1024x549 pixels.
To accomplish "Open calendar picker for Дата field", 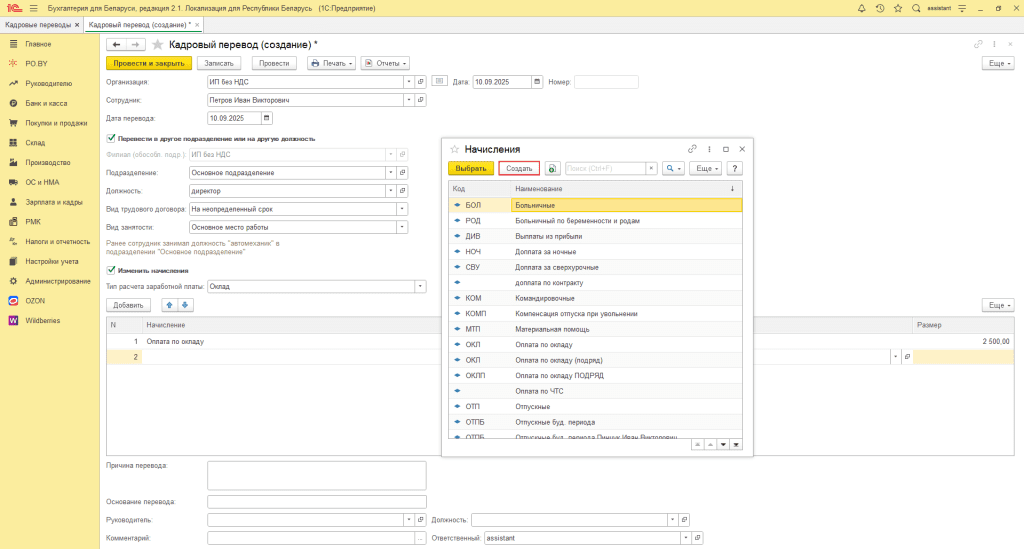I will point(537,82).
